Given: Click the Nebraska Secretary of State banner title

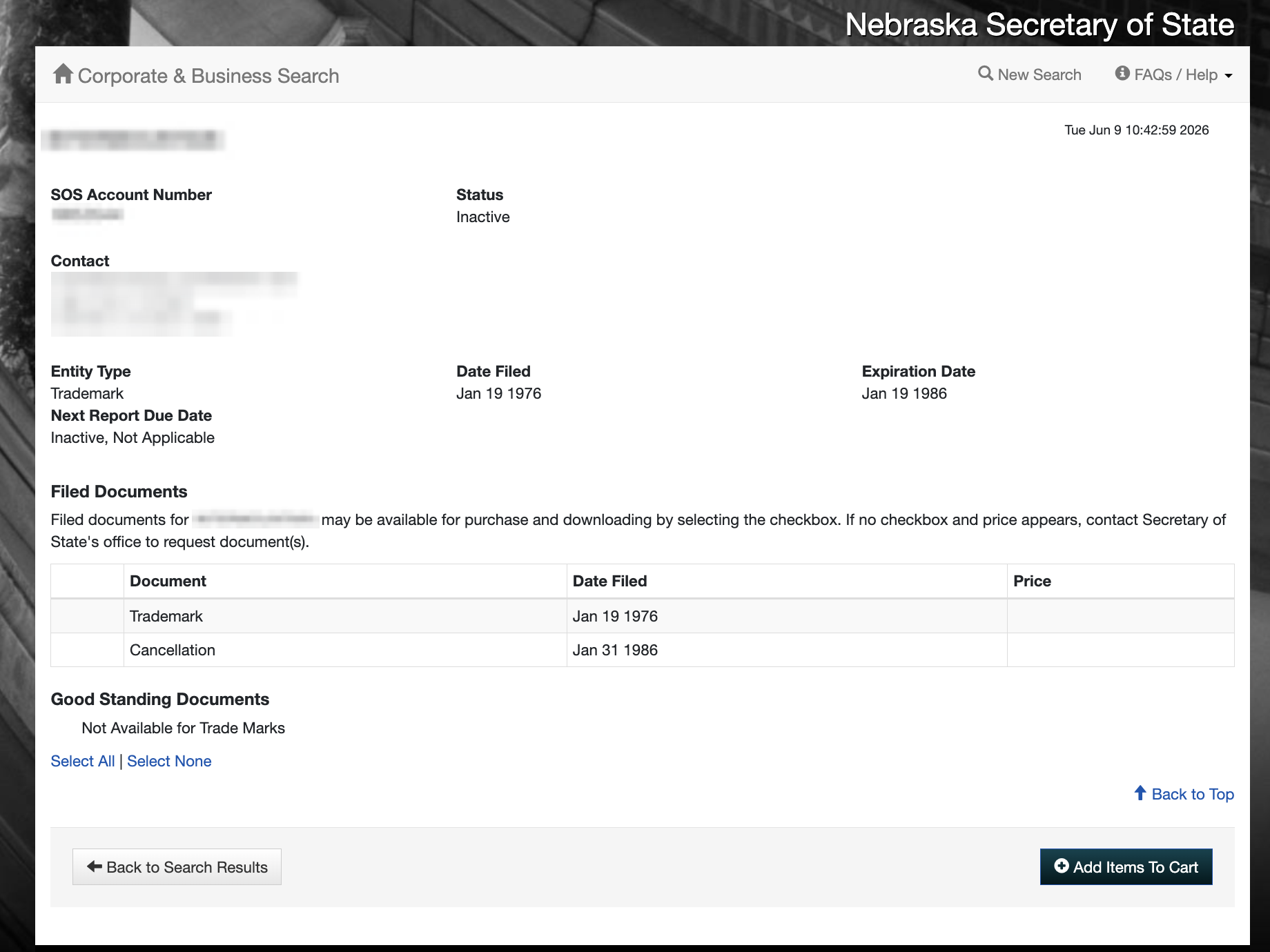Looking at the screenshot, I should [x=1039, y=25].
